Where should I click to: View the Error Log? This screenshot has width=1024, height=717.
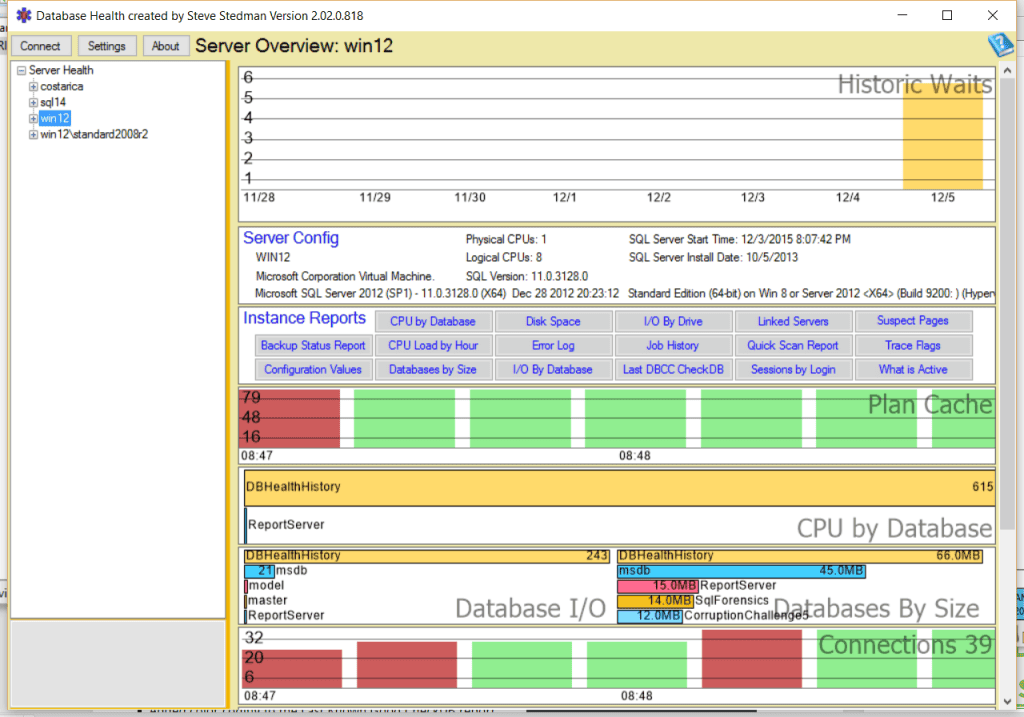click(x=553, y=345)
